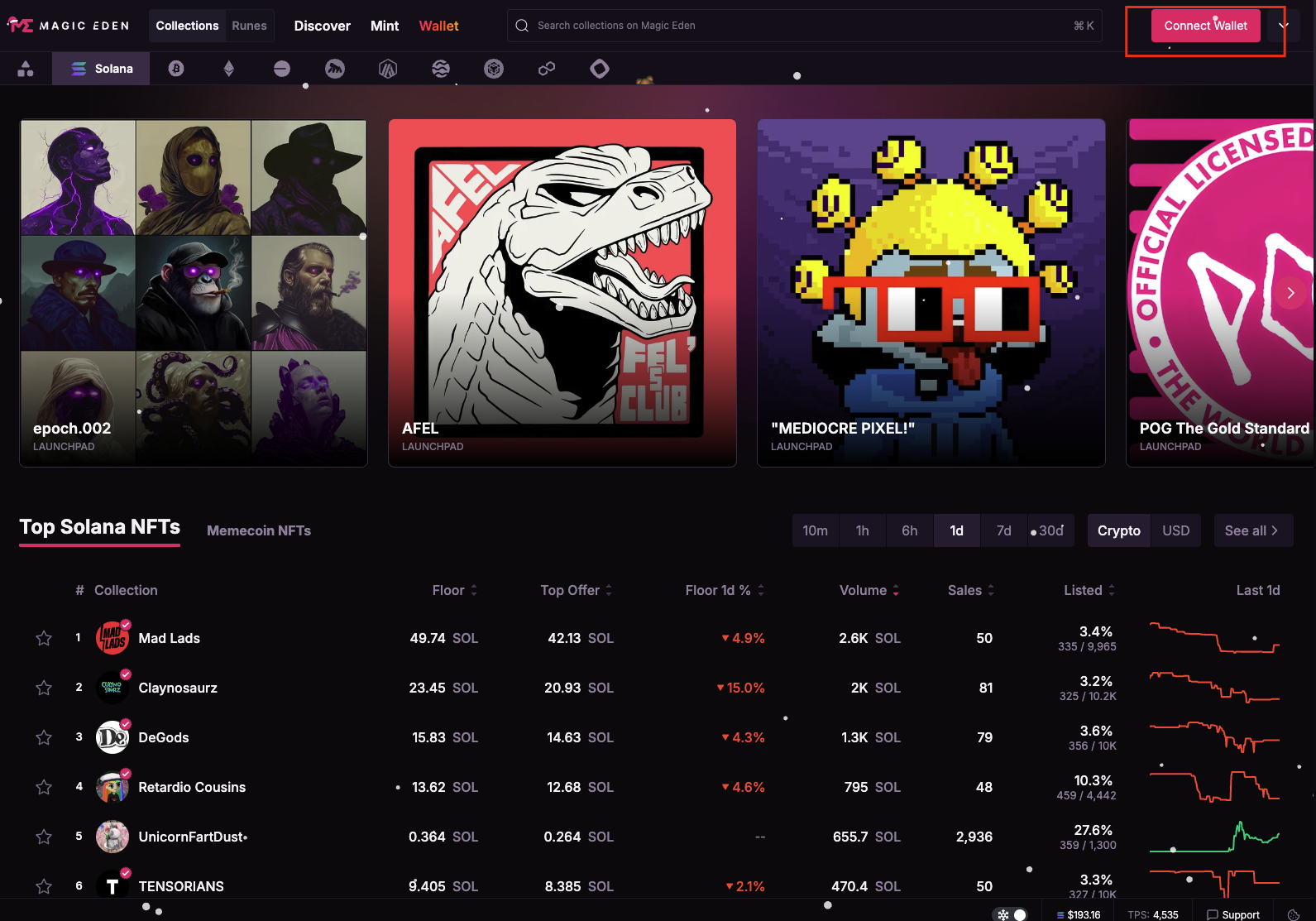Screen dimensions: 1316x921
Task: Click the search magnifier icon
Action: 522,26
